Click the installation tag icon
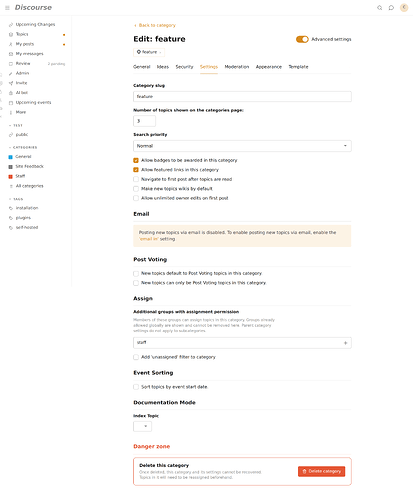This screenshot has height=499, width=413. pyautogui.click(x=11, y=208)
